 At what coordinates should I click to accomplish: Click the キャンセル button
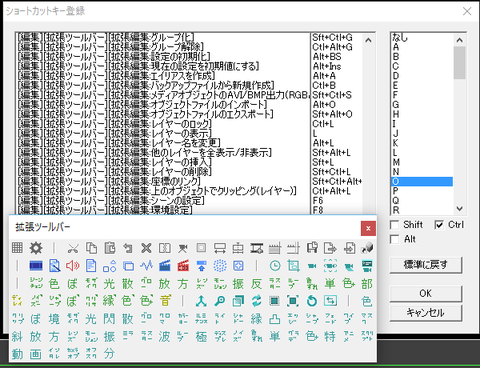pos(426,313)
